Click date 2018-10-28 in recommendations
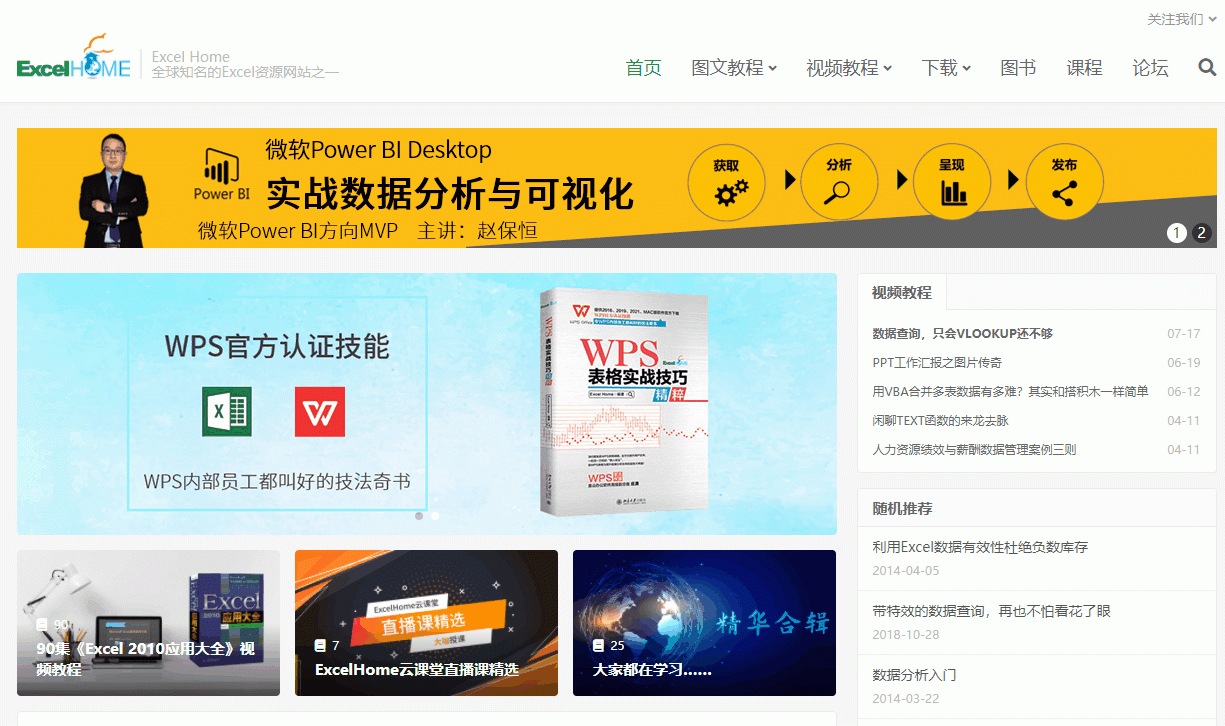Image resolution: width=1225 pixels, height=726 pixels. coord(906,634)
